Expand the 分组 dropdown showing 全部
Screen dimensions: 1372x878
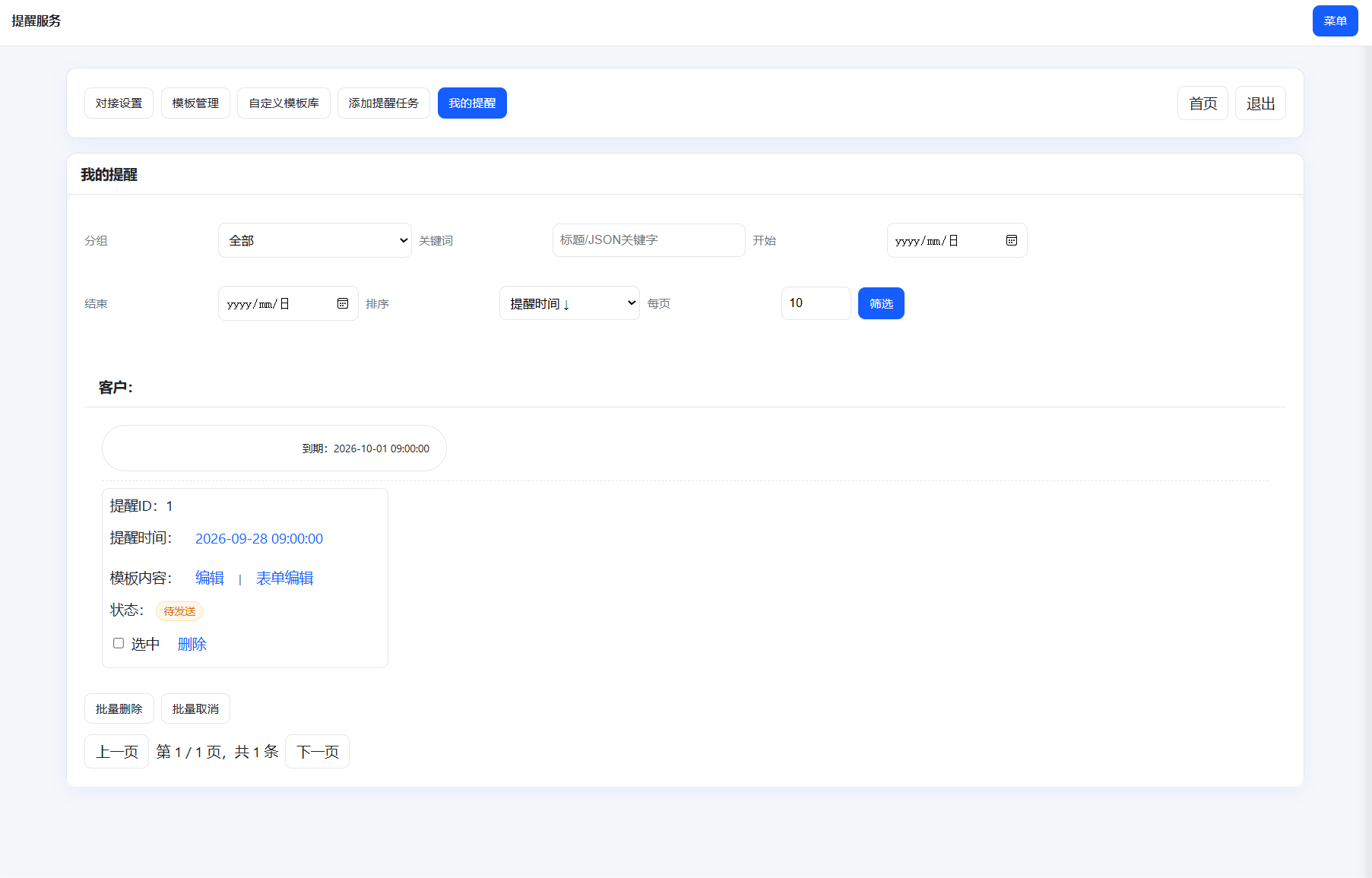click(x=315, y=240)
